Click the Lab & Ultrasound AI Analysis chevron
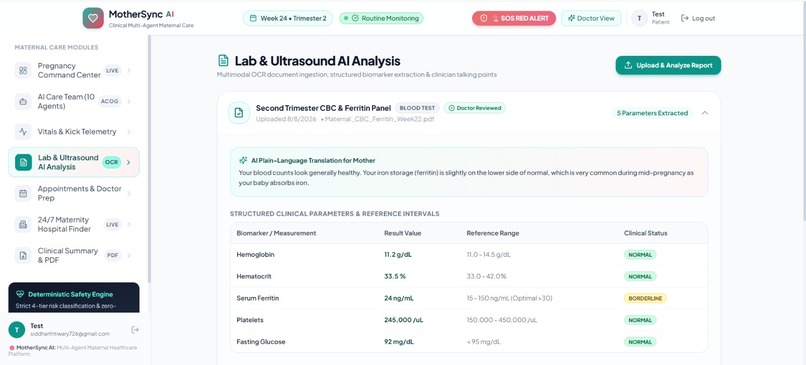Image resolution: width=806 pixels, height=365 pixels. [x=129, y=162]
